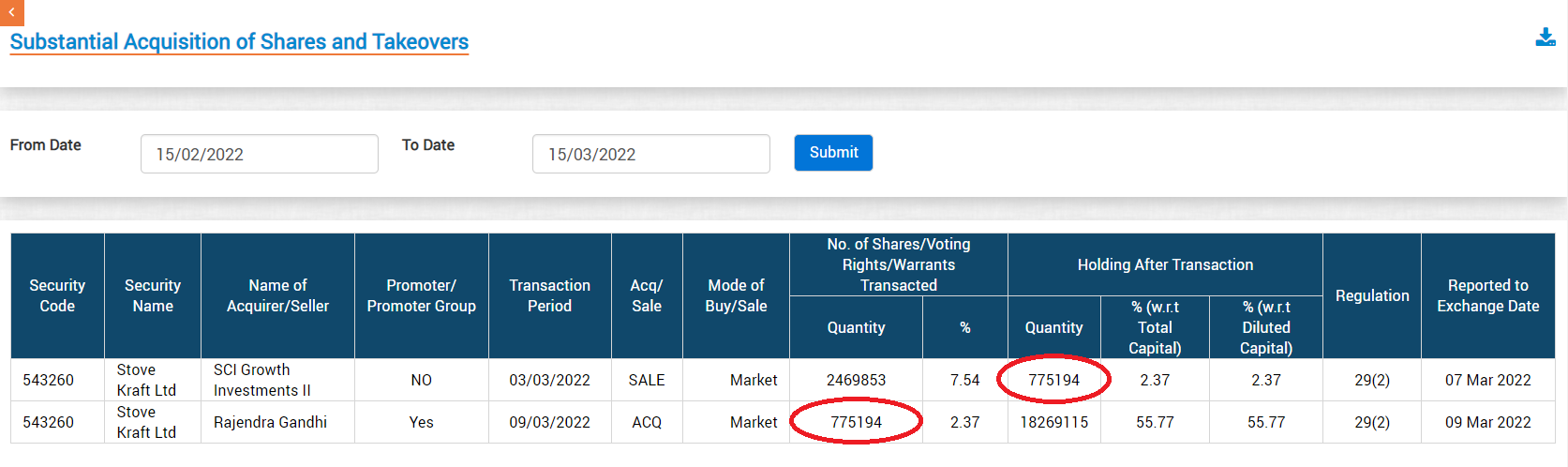Click the 2469853 quantity cell
The image size is (1568, 467).
(856, 380)
